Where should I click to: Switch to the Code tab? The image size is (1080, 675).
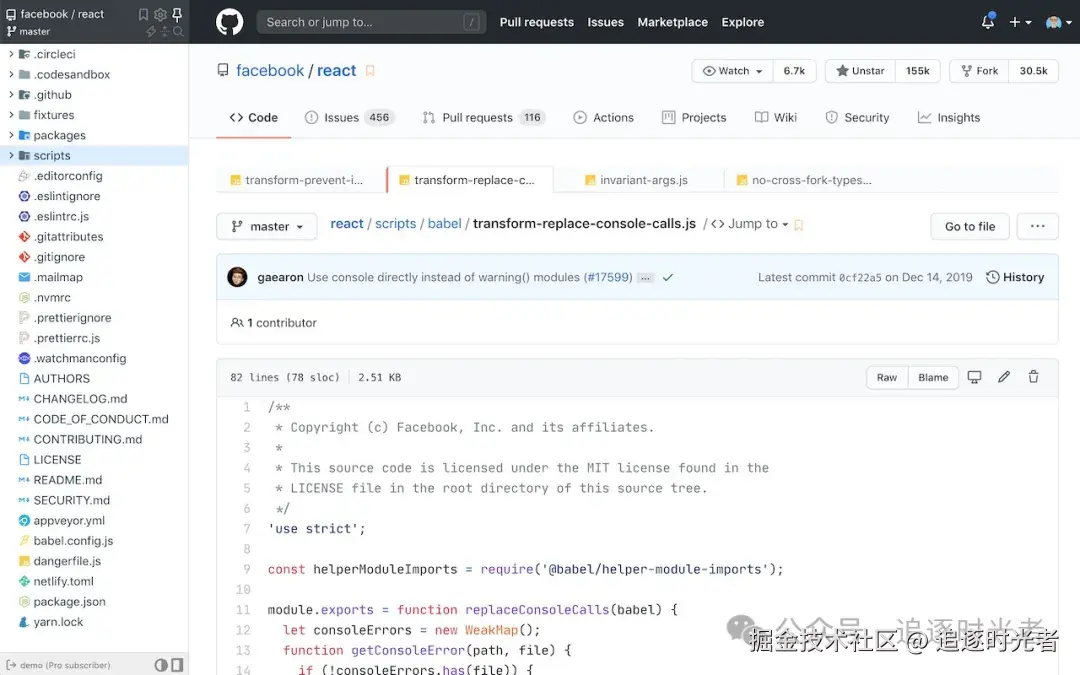coord(253,118)
